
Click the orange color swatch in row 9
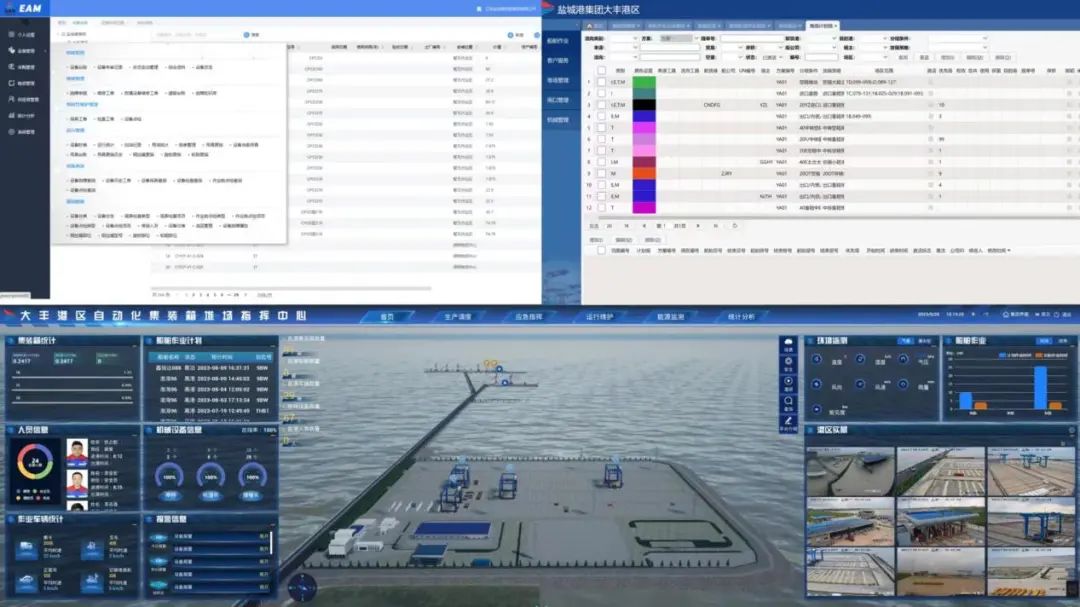click(643, 173)
